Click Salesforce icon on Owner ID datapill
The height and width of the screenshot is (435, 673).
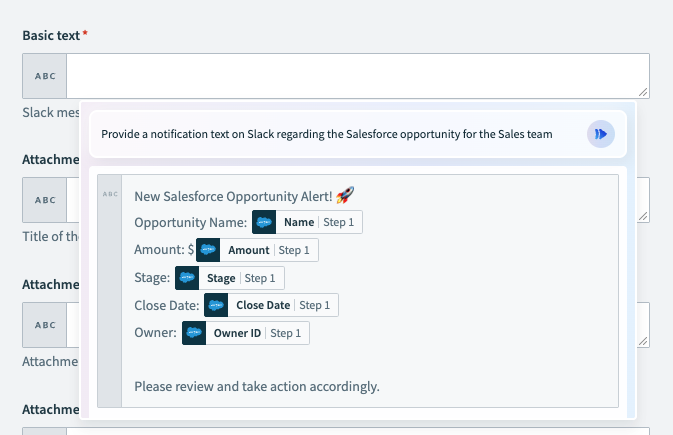(194, 333)
